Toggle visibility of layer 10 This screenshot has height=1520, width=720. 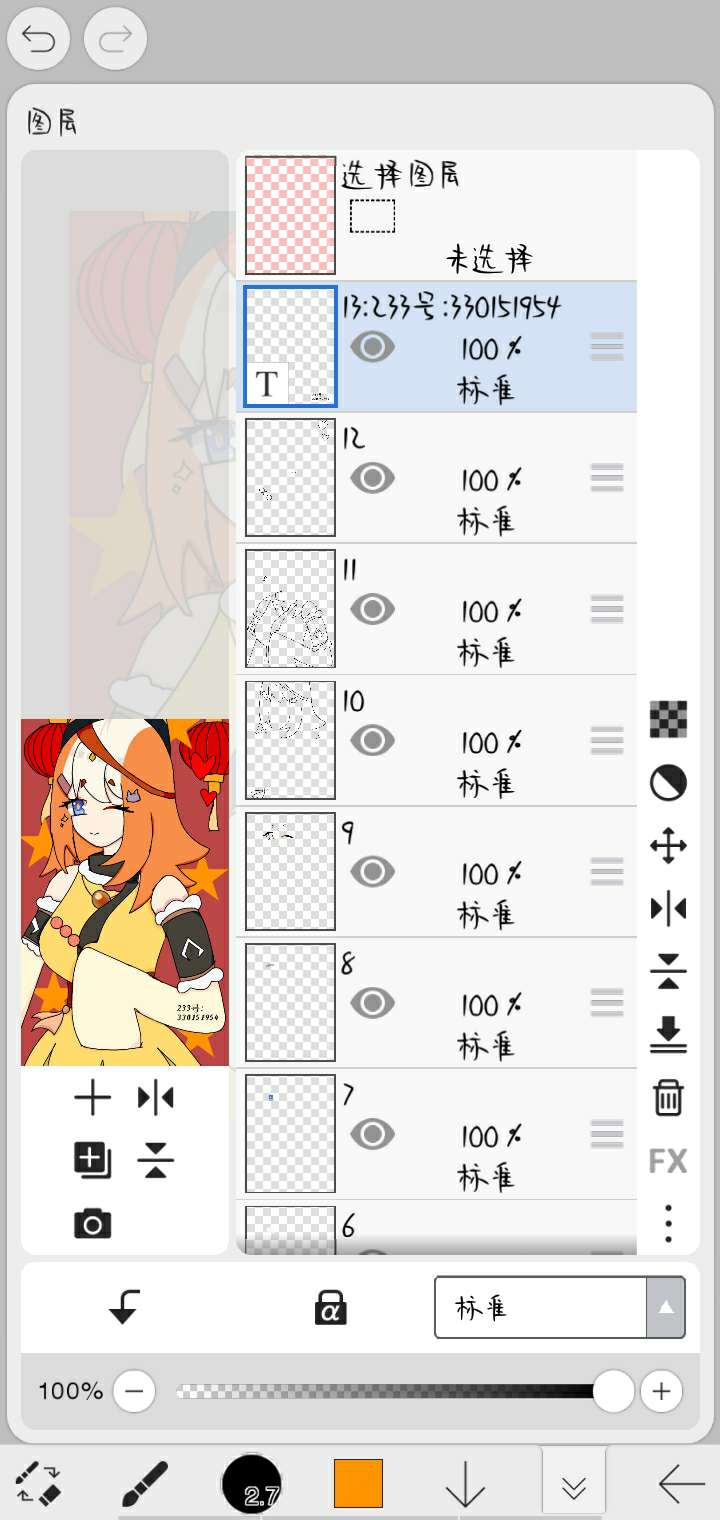372,741
